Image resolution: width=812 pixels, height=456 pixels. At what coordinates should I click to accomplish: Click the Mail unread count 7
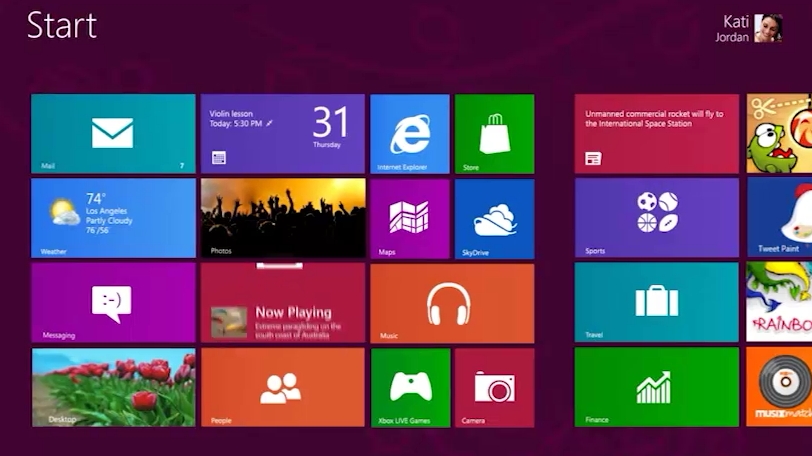[182, 166]
